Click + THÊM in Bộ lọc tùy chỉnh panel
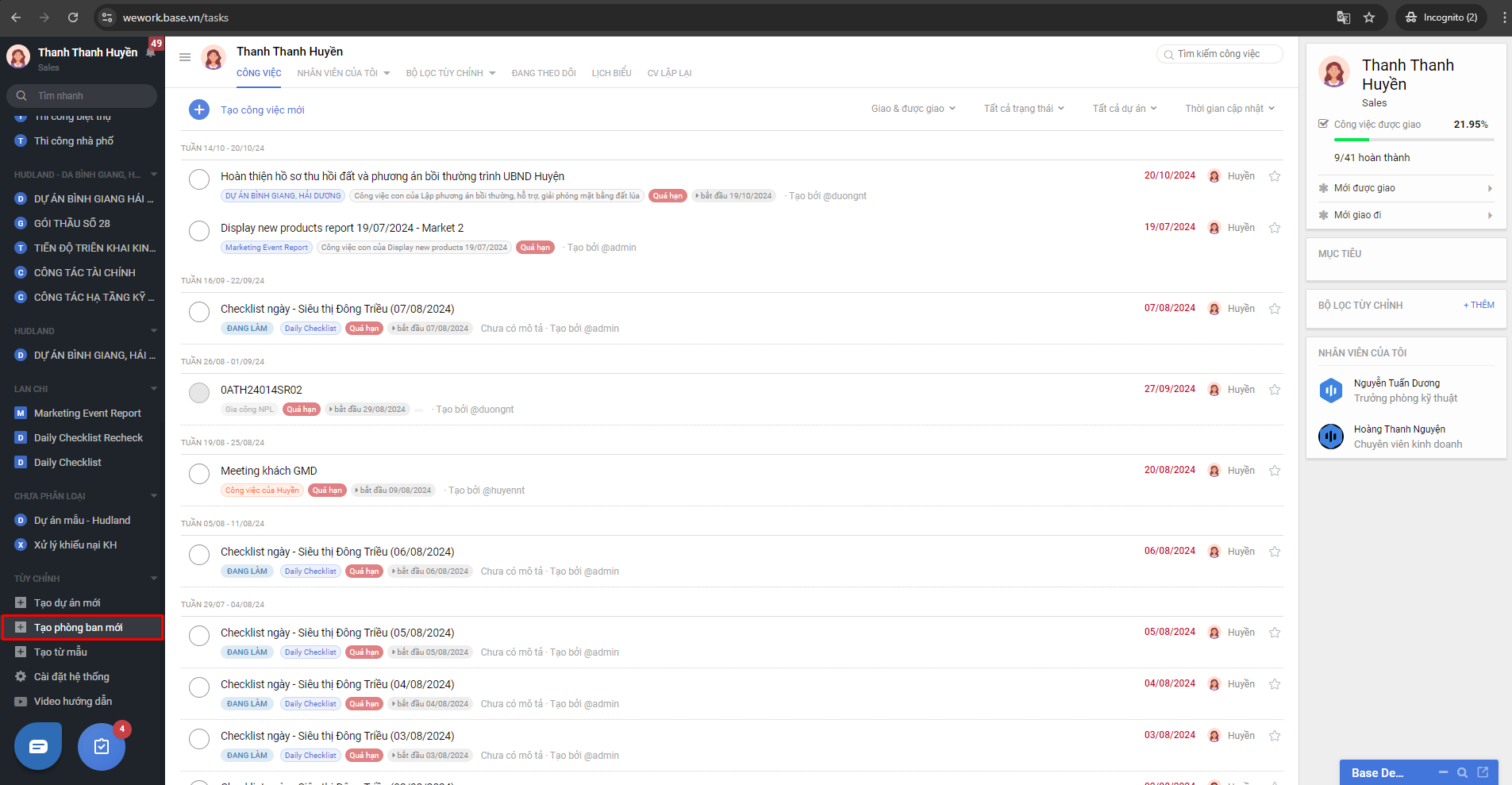This screenshot has width=1512, height=785. pyautogui.click(x=1479, y=305)
